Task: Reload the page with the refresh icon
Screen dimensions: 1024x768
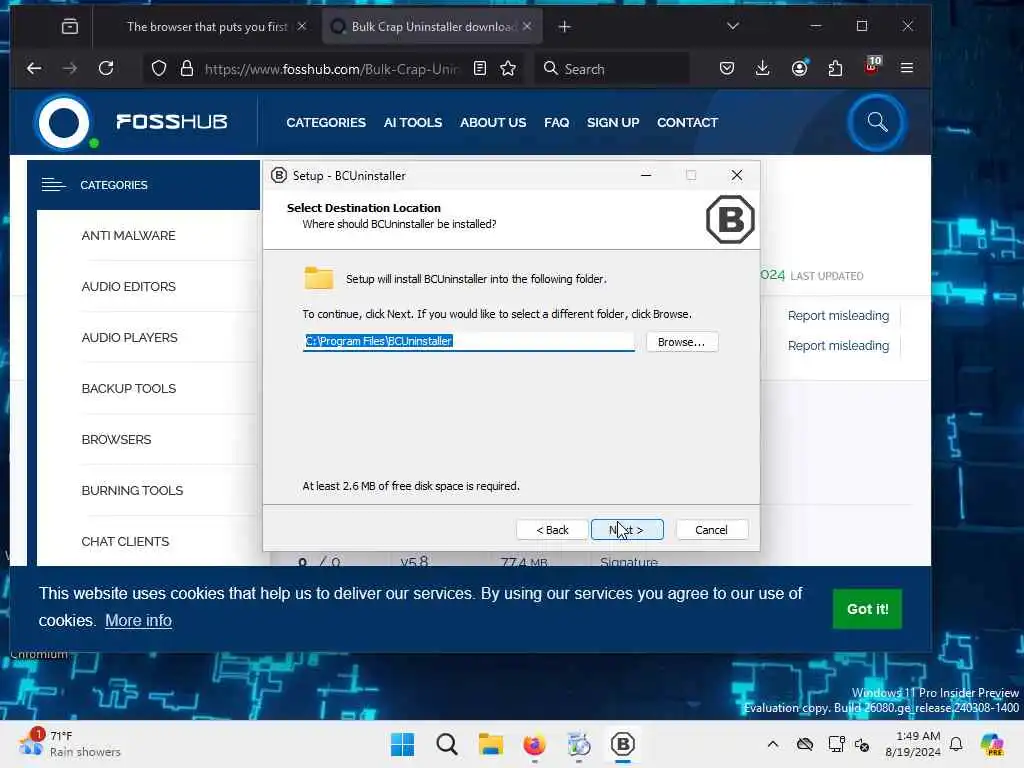Action: tap(106, 68)
